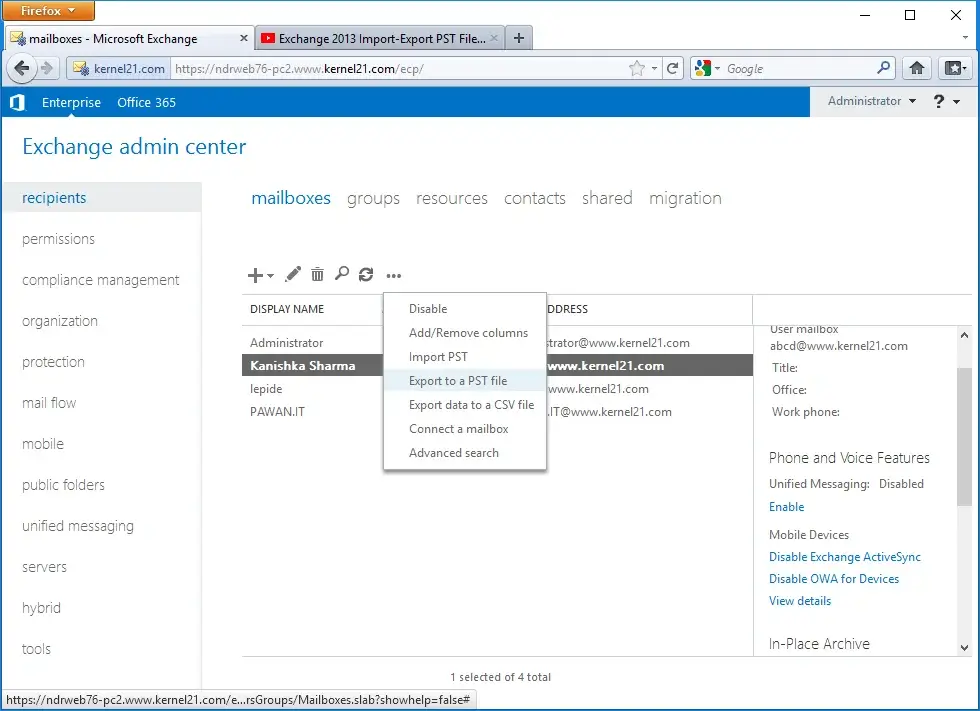980x711 pixels.
Task: Go to browser home page icon
Action: click(x=917, y=68)
